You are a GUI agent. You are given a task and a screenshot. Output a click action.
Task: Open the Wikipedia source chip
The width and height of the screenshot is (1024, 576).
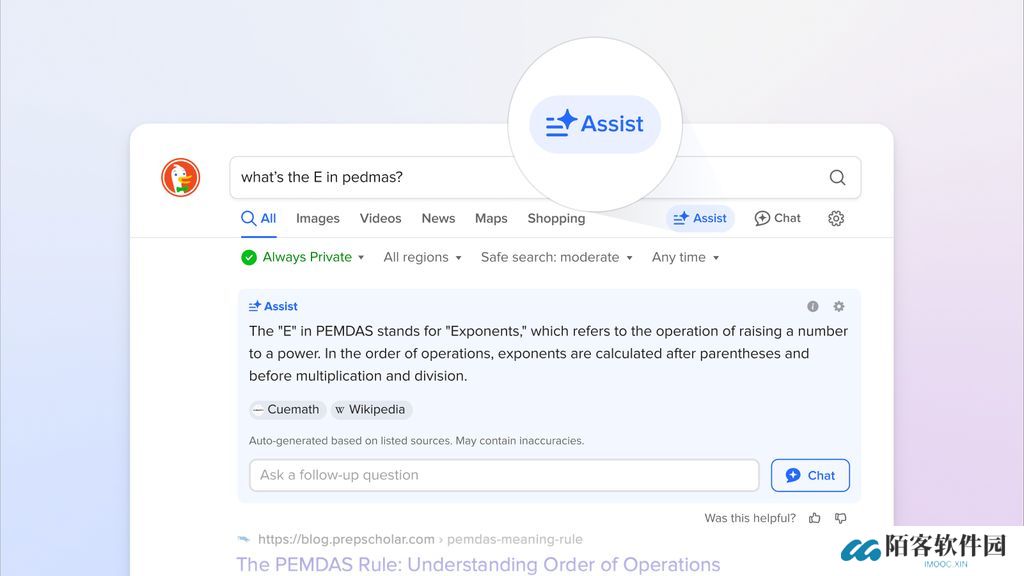371,409
